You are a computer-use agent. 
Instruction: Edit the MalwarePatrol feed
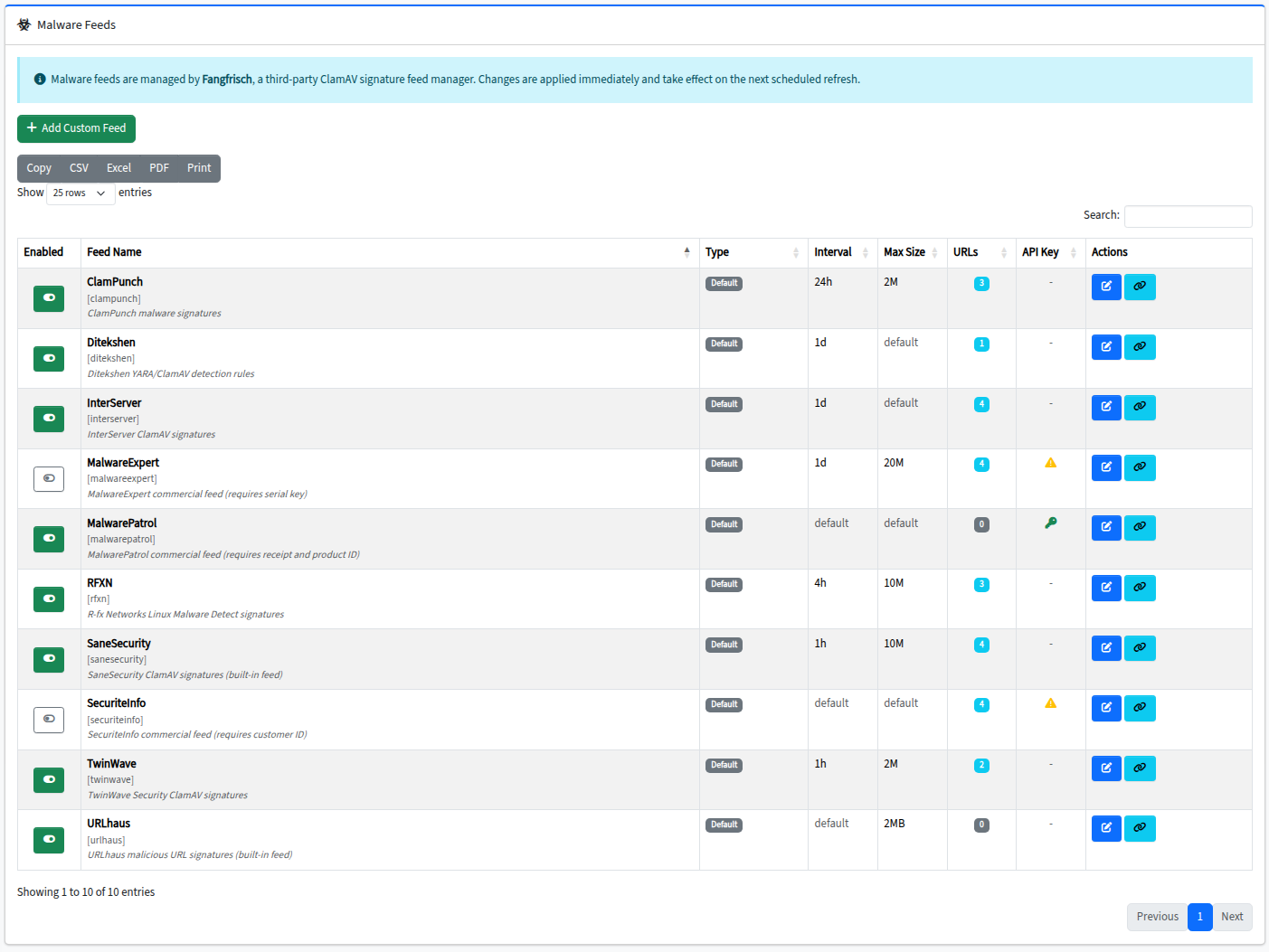pos(1106,528)
